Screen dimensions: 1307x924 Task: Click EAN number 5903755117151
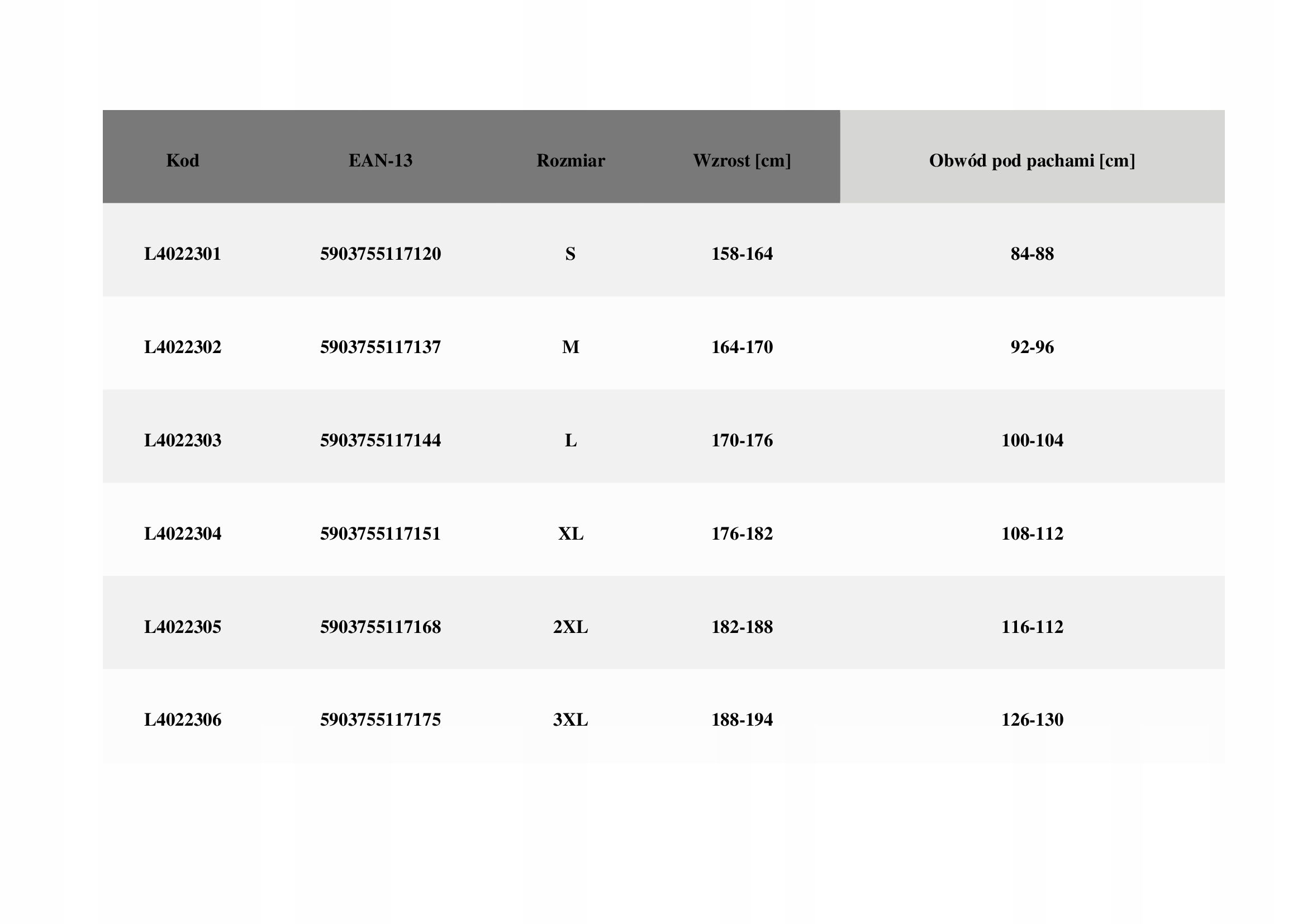click(x=381, y=534)
